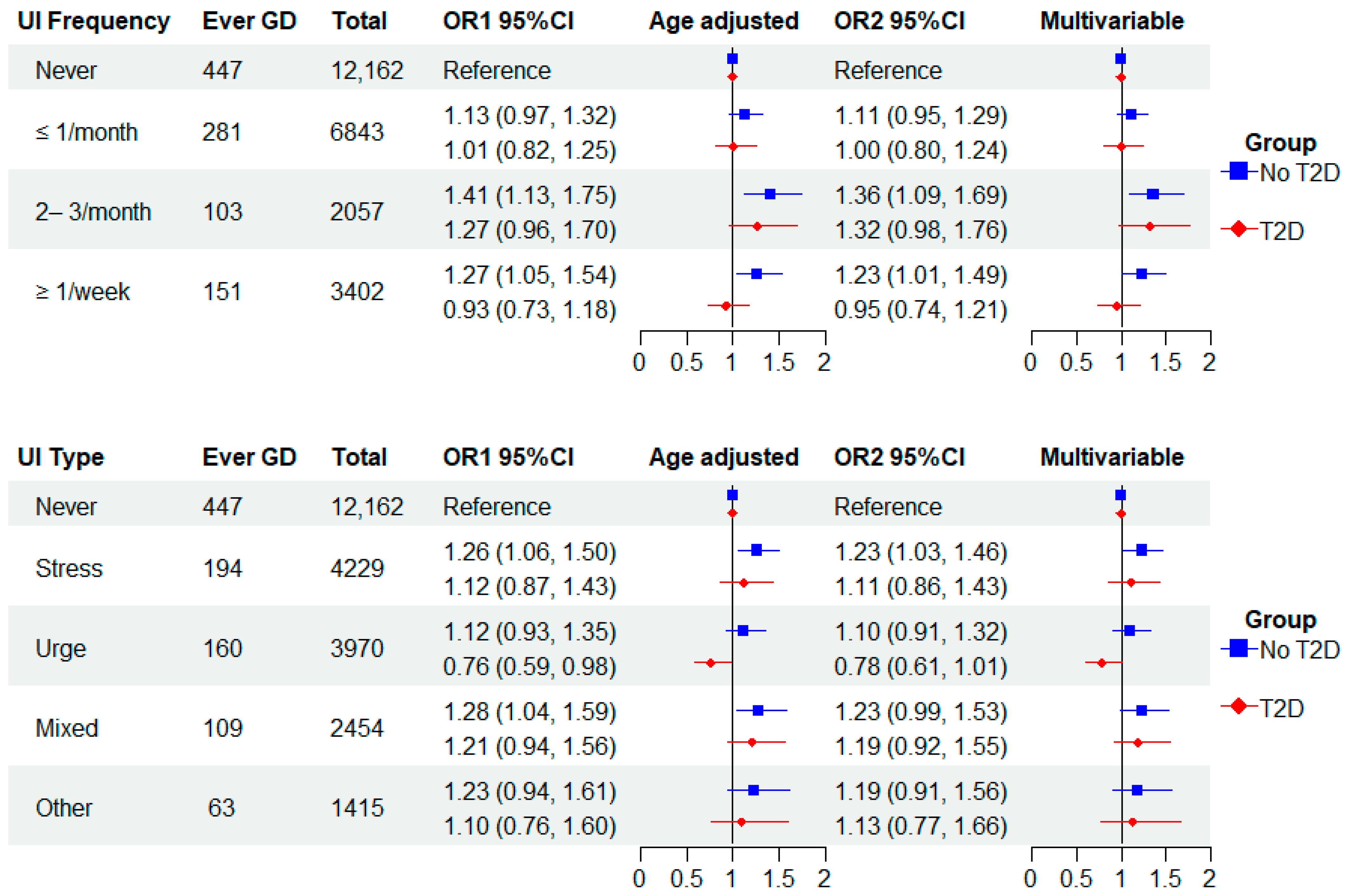Click the Group title of the upper legend
1347x896 pixels.
coord(1280,143)
